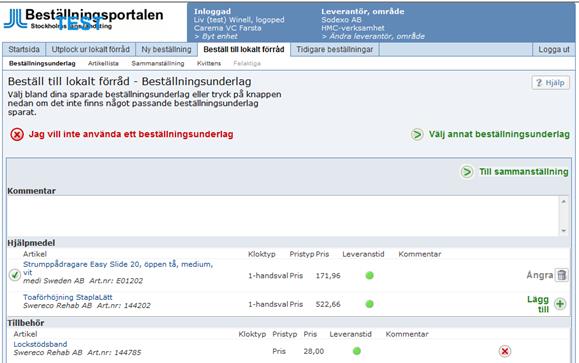Click Kommentar scrollbar down arrow

pyautogui.click(x=563, y=230)
